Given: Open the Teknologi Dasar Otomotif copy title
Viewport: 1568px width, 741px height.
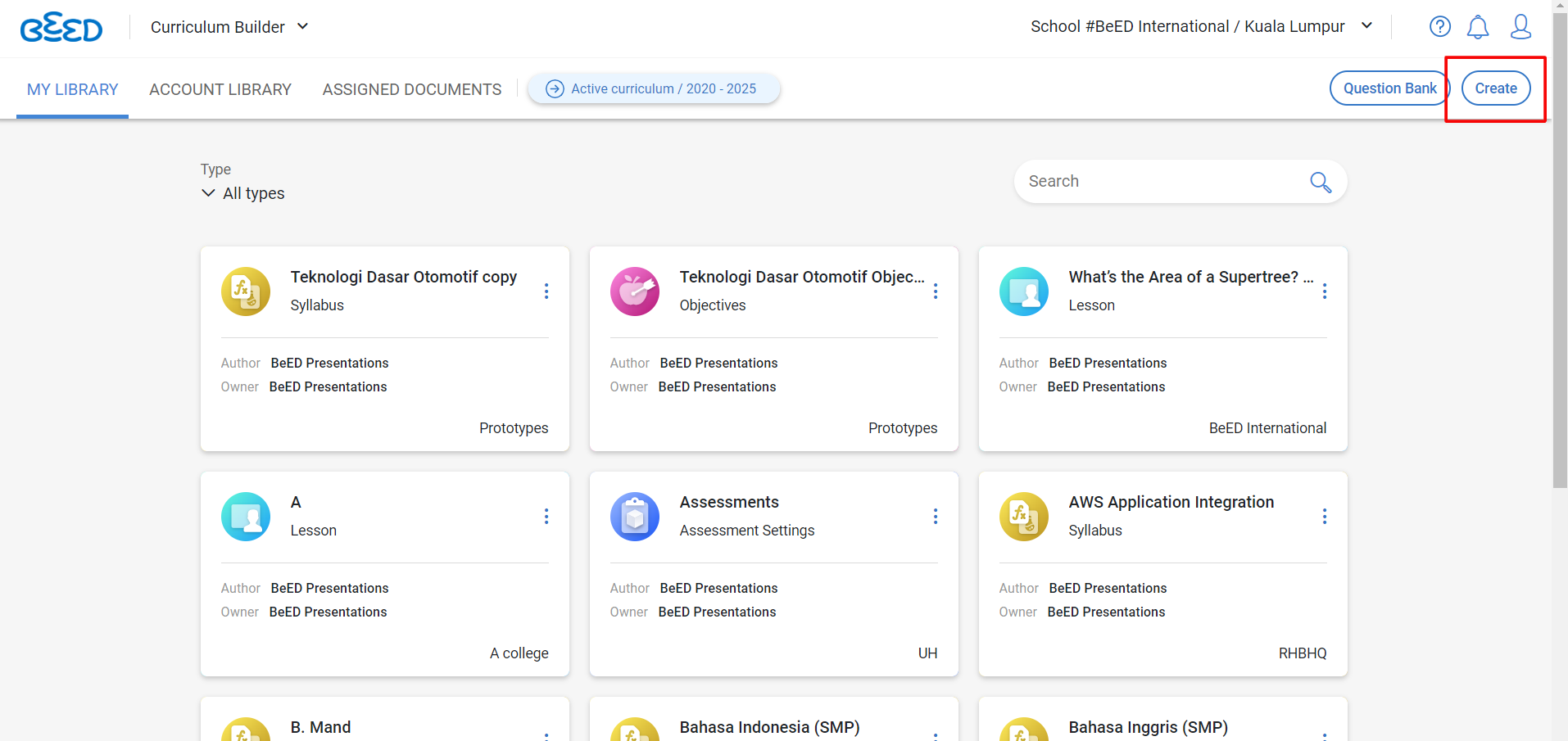Looking at the screenshot, I should (404, 277).
